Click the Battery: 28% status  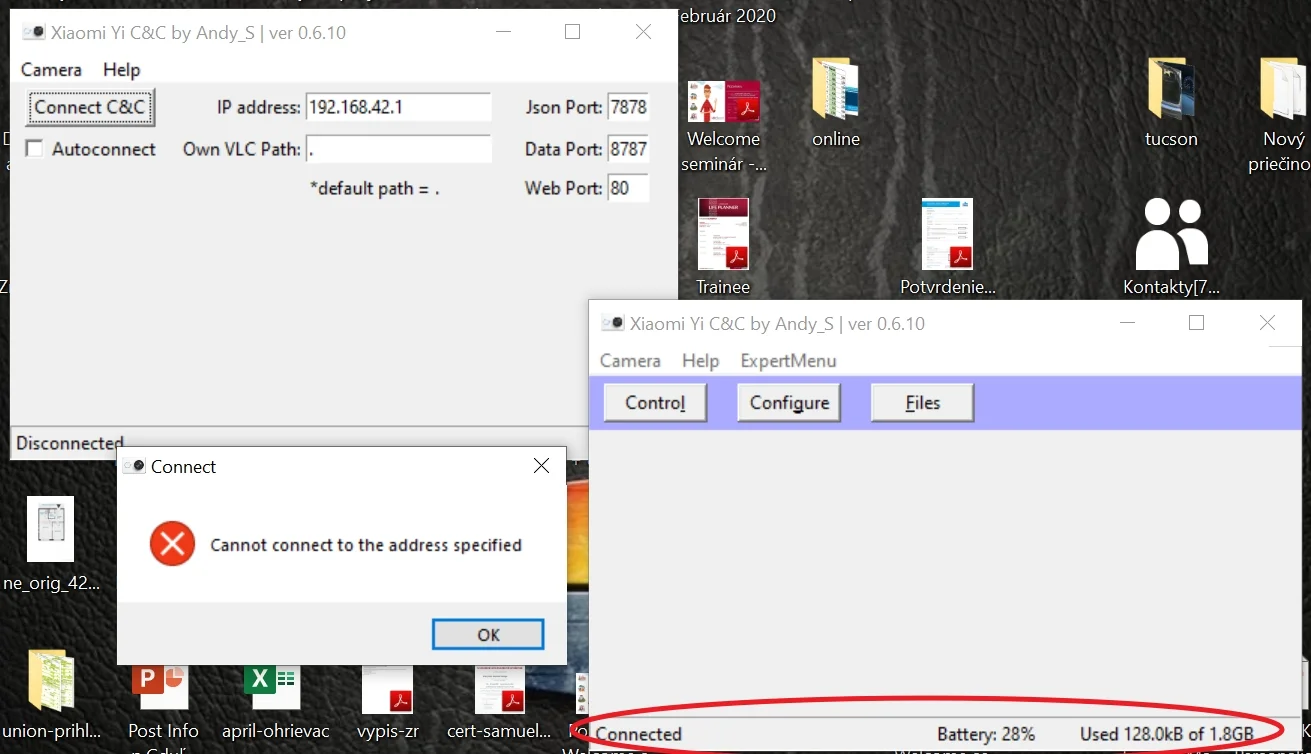click(x=986, y=734)
